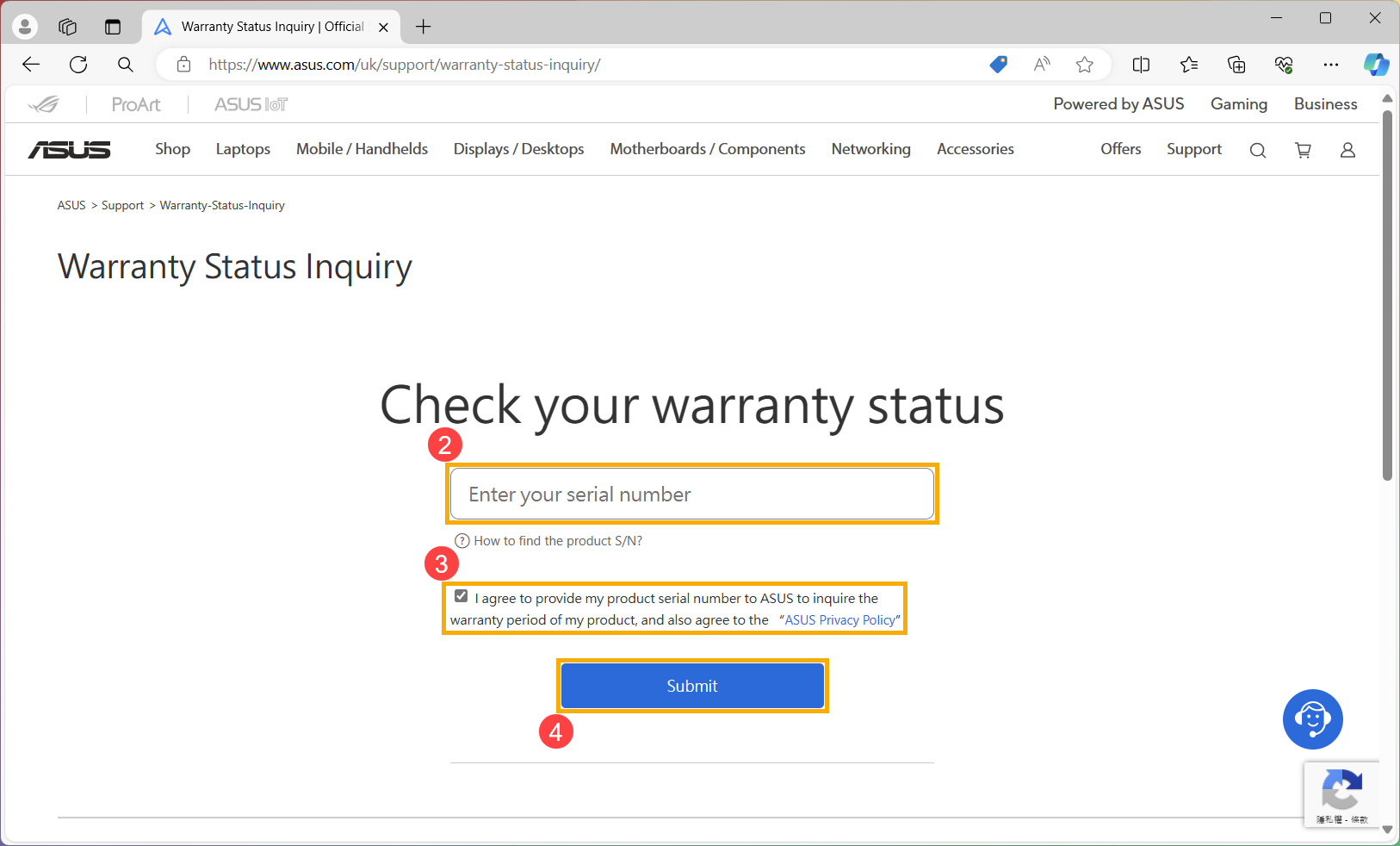This screenshot has width=1400, height=846.
Task: Open How to find the product S/N help
Action: 558,541
